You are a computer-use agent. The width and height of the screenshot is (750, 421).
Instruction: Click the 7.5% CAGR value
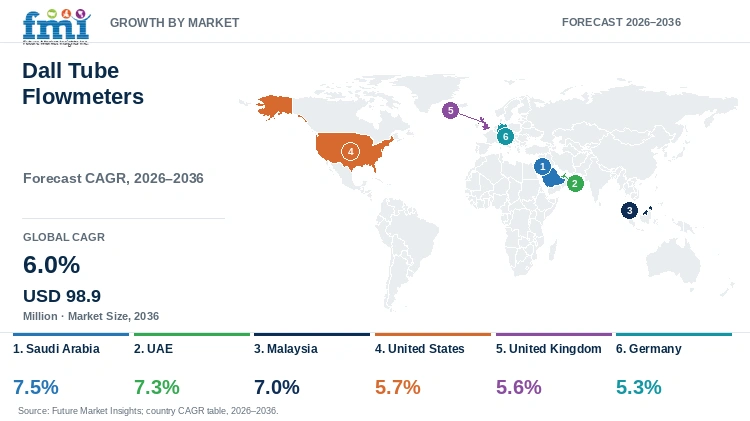[x=36, y=387]
